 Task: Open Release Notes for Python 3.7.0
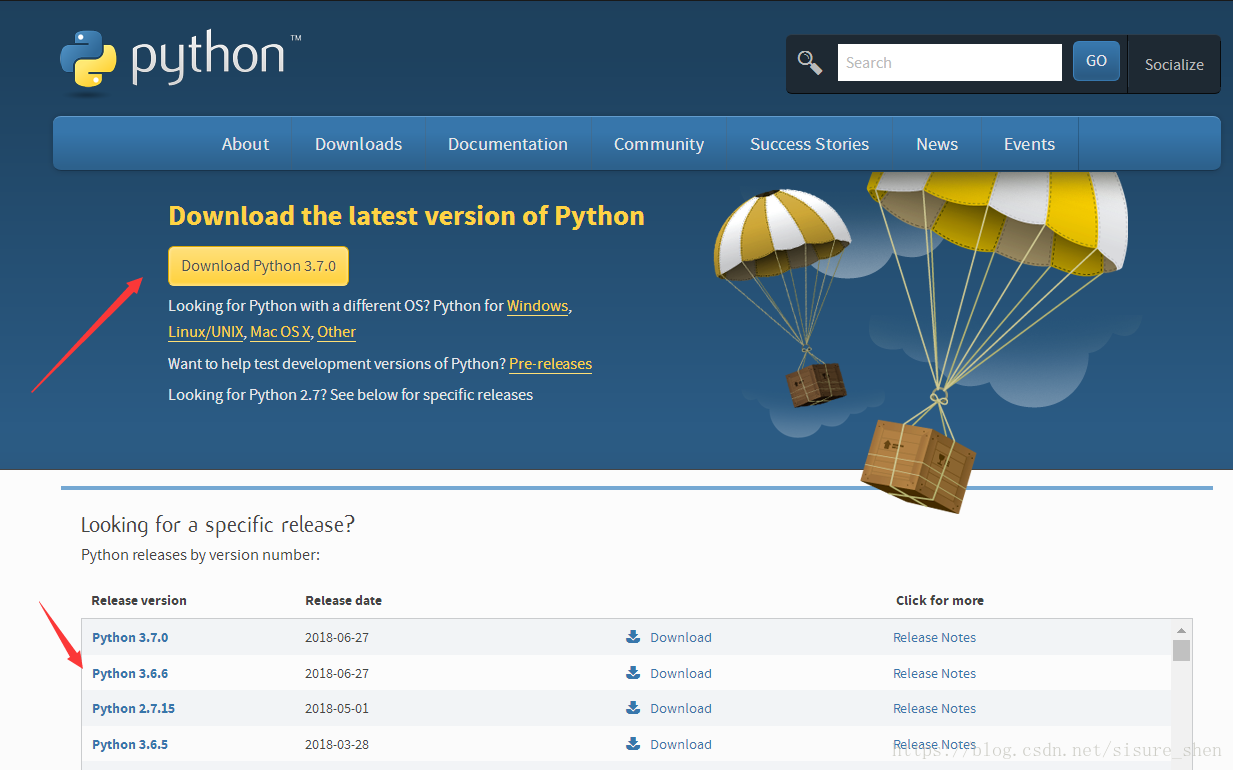click(x=935, y=637)
